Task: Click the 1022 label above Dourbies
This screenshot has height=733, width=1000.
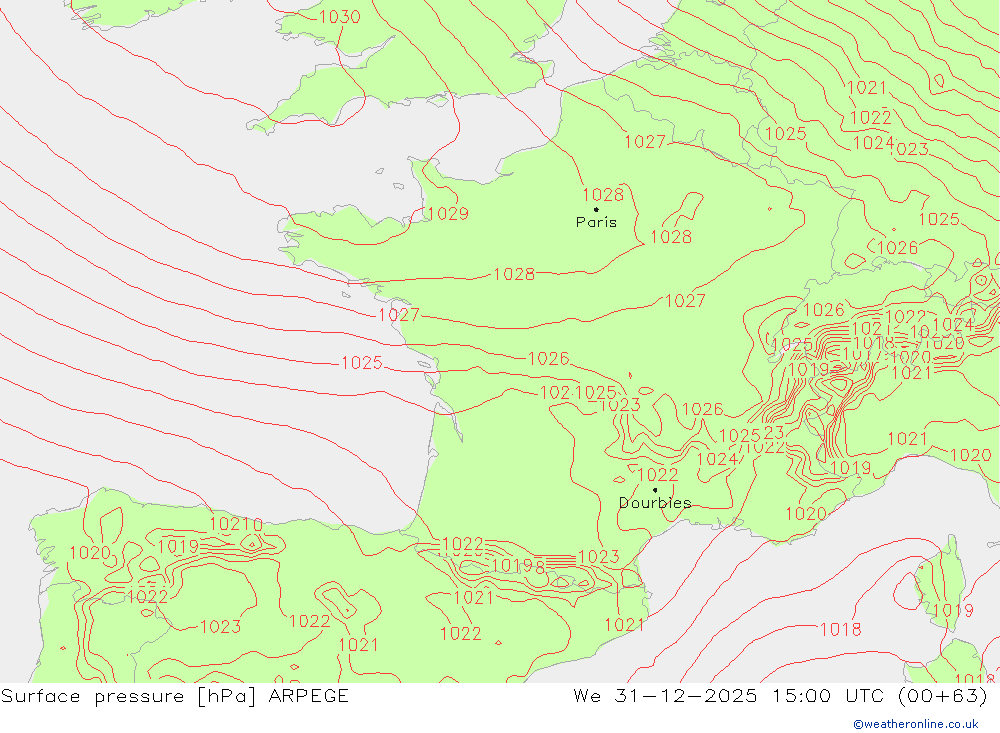Action: pyautogui.click(x=658, y=475)
